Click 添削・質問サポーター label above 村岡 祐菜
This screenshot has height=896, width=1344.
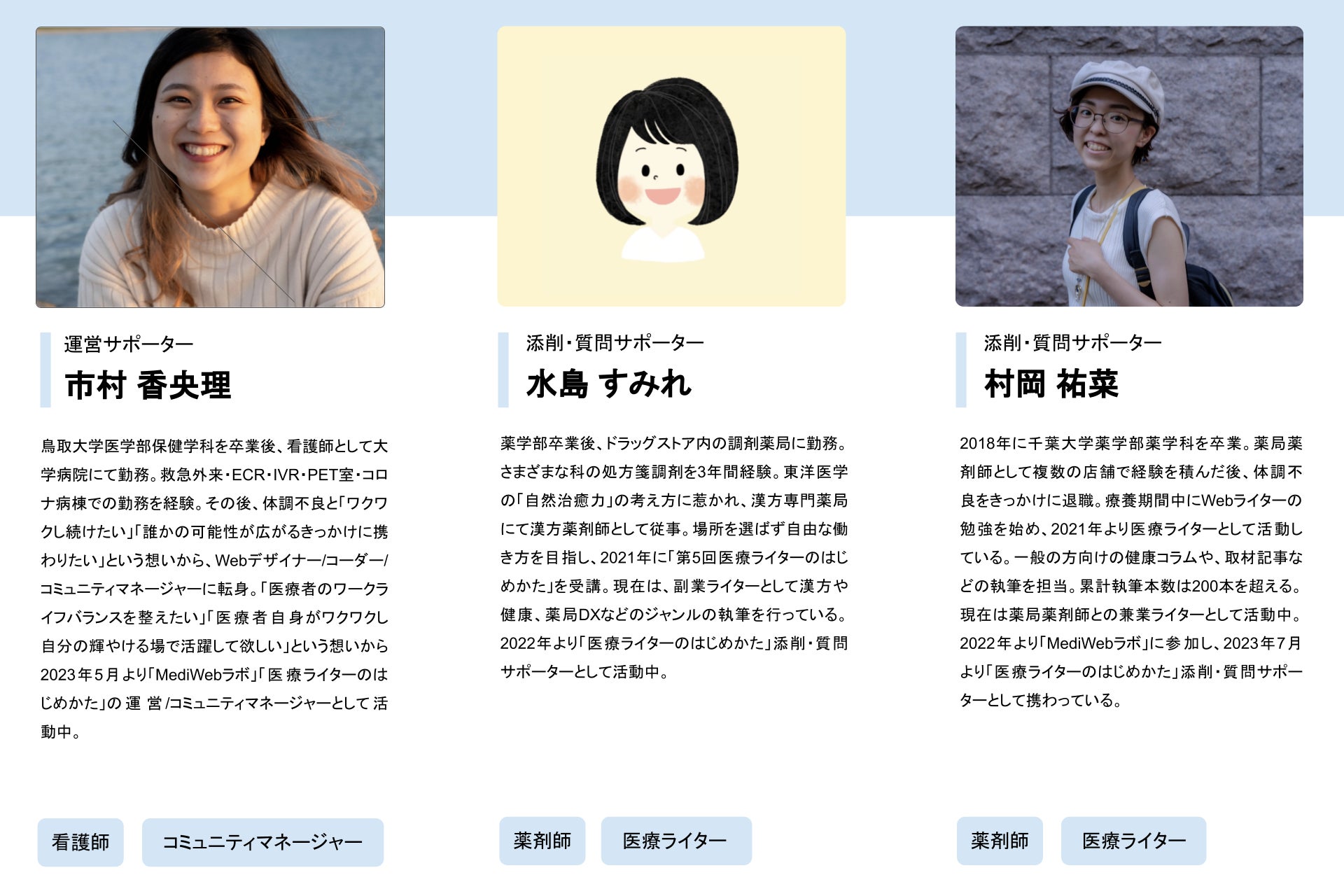(1072, 343)
